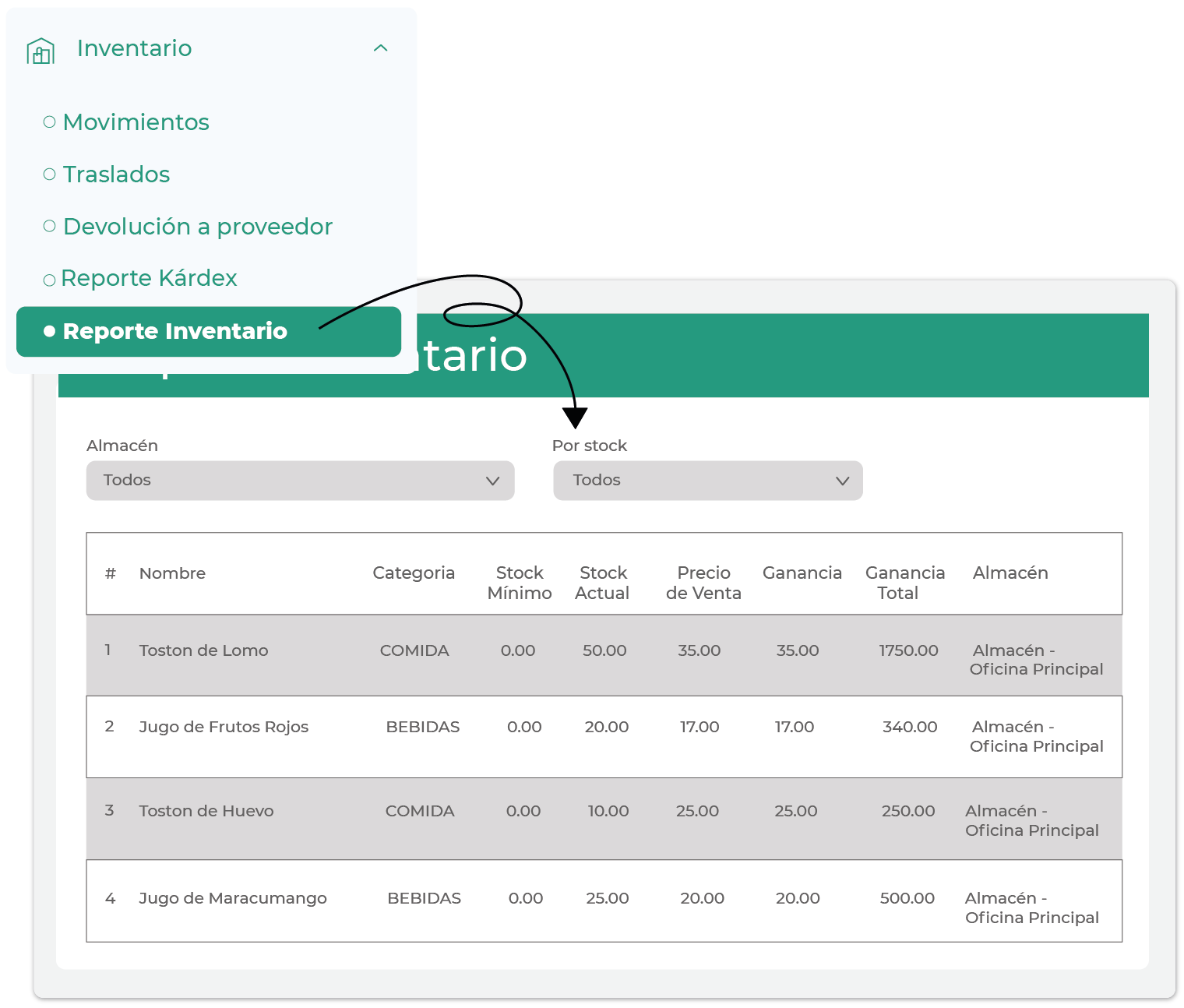Screen dimensions: 1184x1008
Task: Collapse the Inventario menu chevron
Action: click(x=380, y=48)
